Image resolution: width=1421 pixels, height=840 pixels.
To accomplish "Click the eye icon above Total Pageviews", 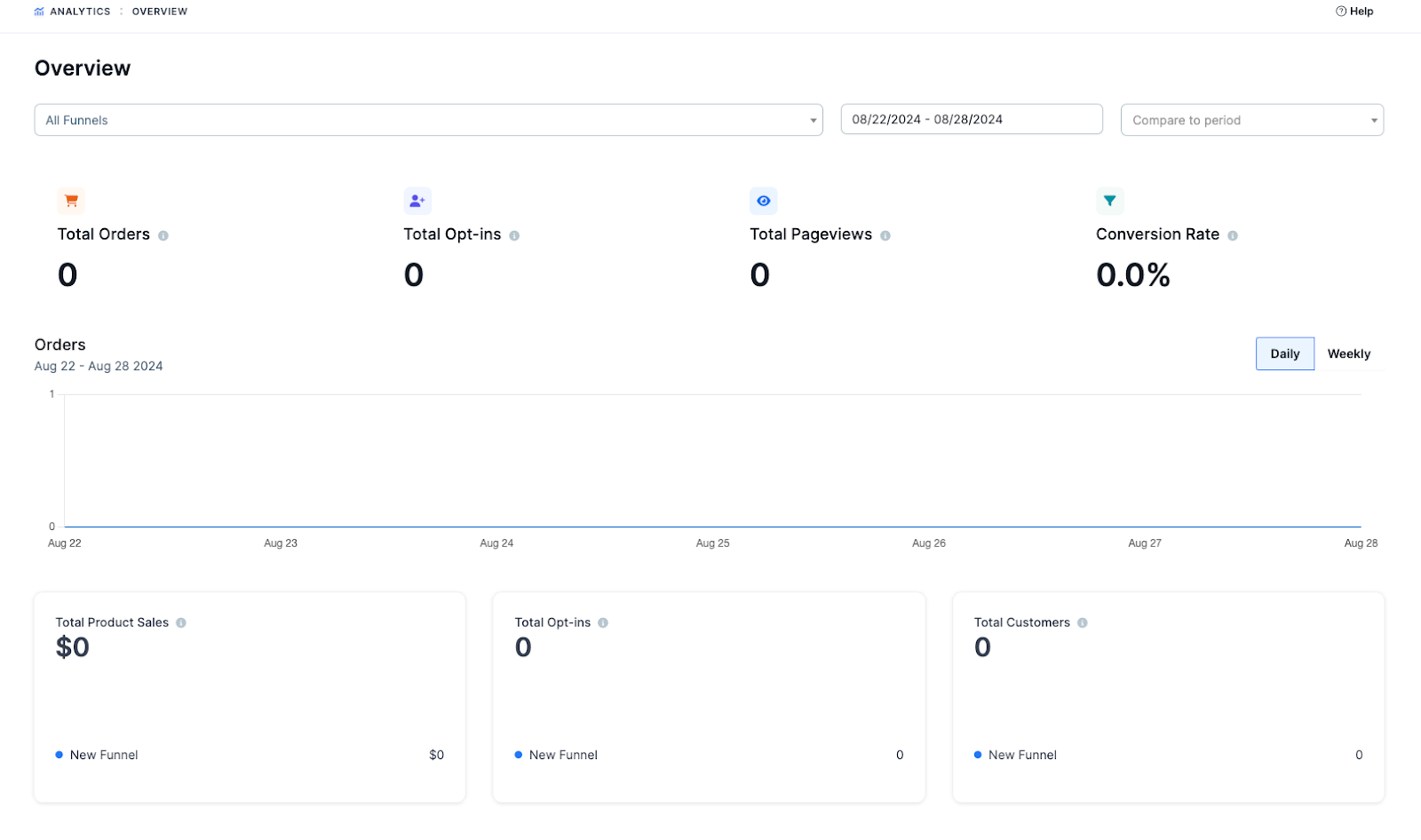I will pyautogui.click(x=764, y=201).
